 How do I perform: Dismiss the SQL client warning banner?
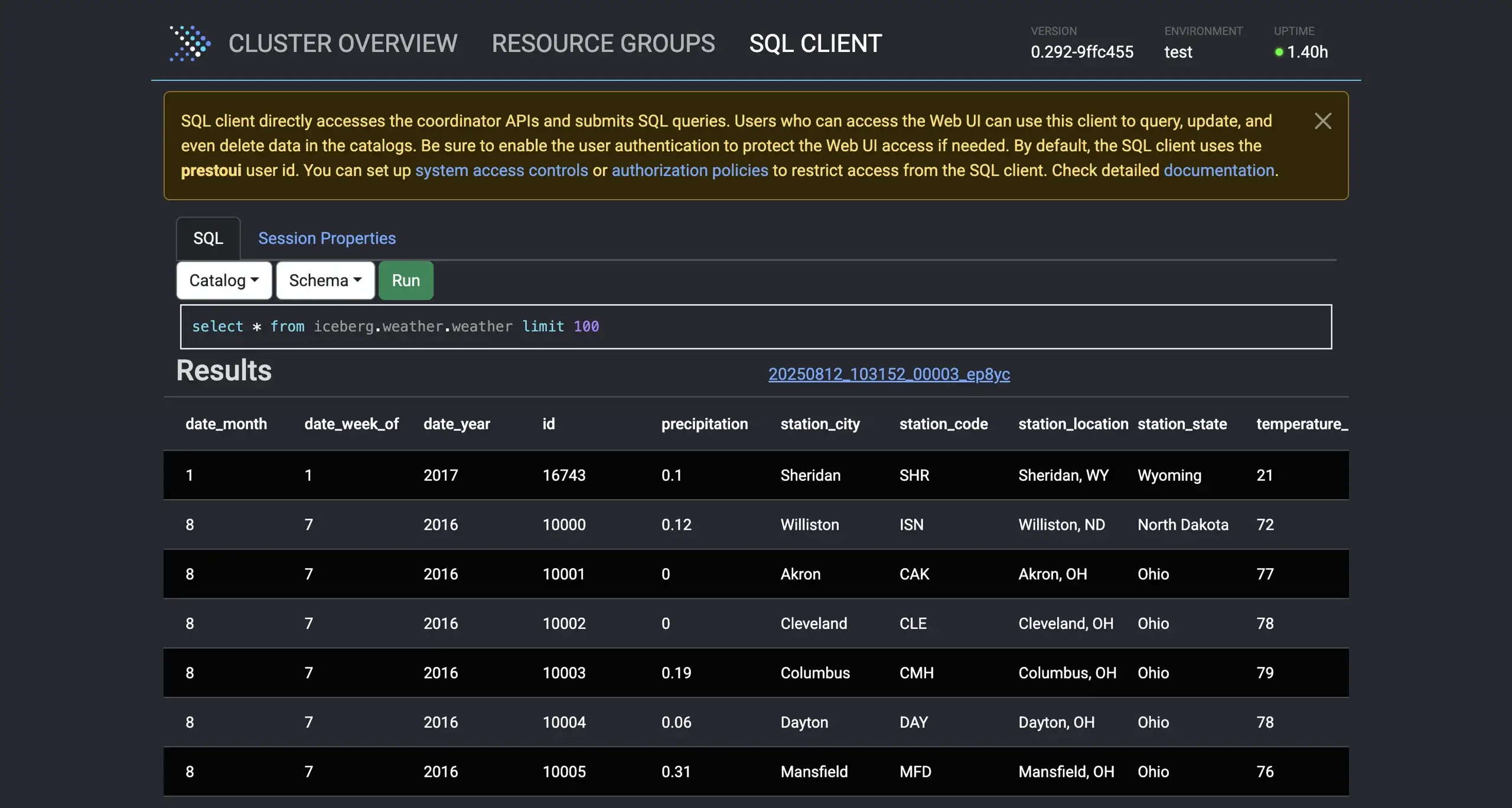coord(1322,121)
